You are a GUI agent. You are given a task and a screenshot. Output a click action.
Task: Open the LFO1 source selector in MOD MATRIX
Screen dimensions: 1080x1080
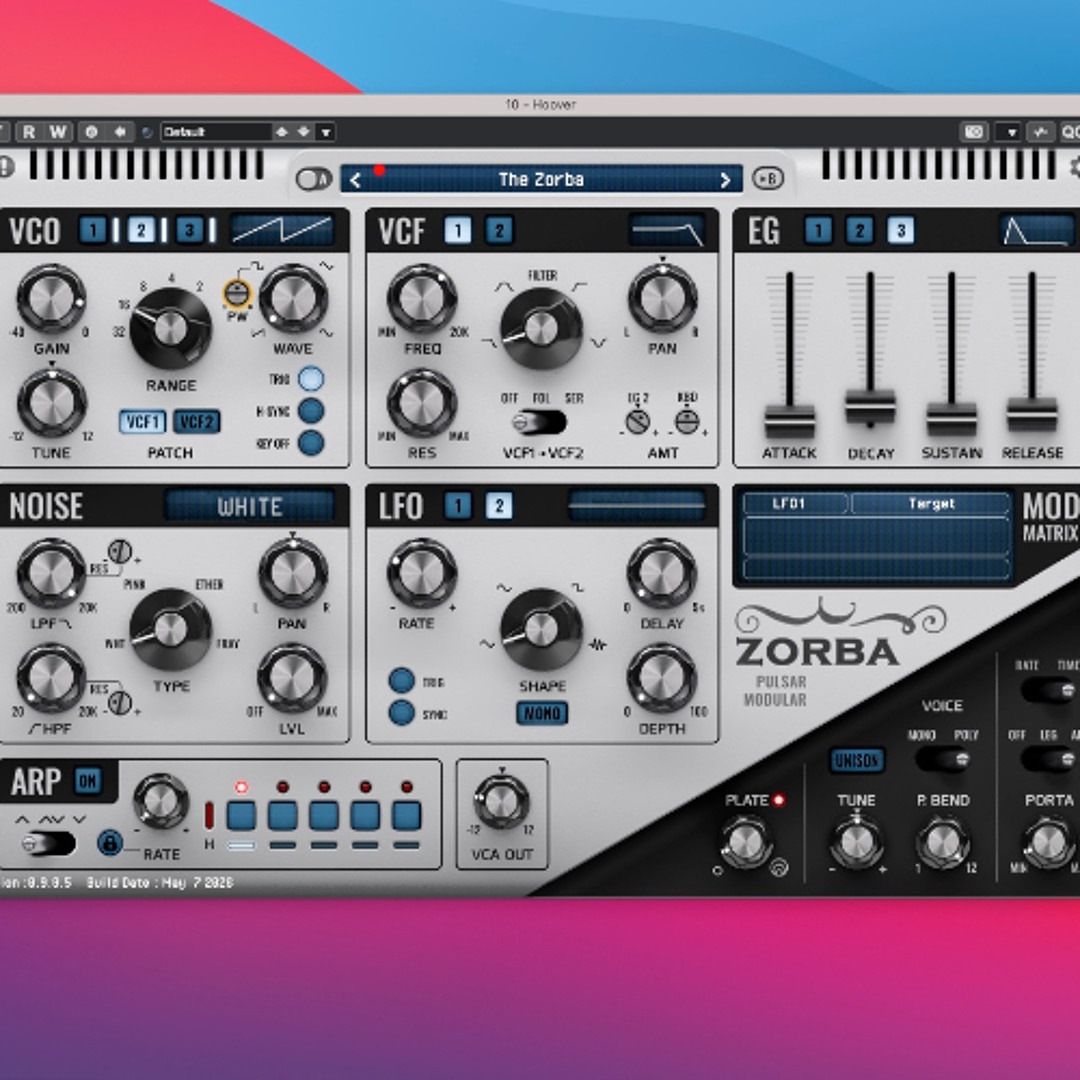point(796,503)
